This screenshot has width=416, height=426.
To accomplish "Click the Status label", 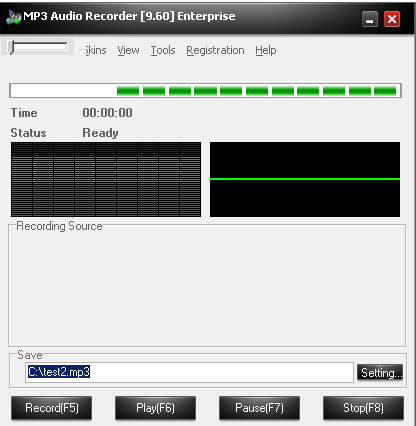I will point(28,133).
